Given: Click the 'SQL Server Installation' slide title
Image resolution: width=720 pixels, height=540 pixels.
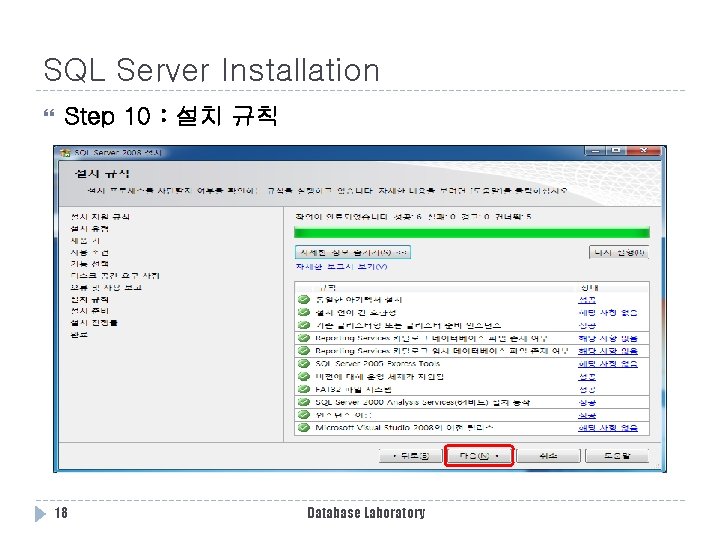Looking at the screenshot, I should pyautogui.click(x=211, y=70).
